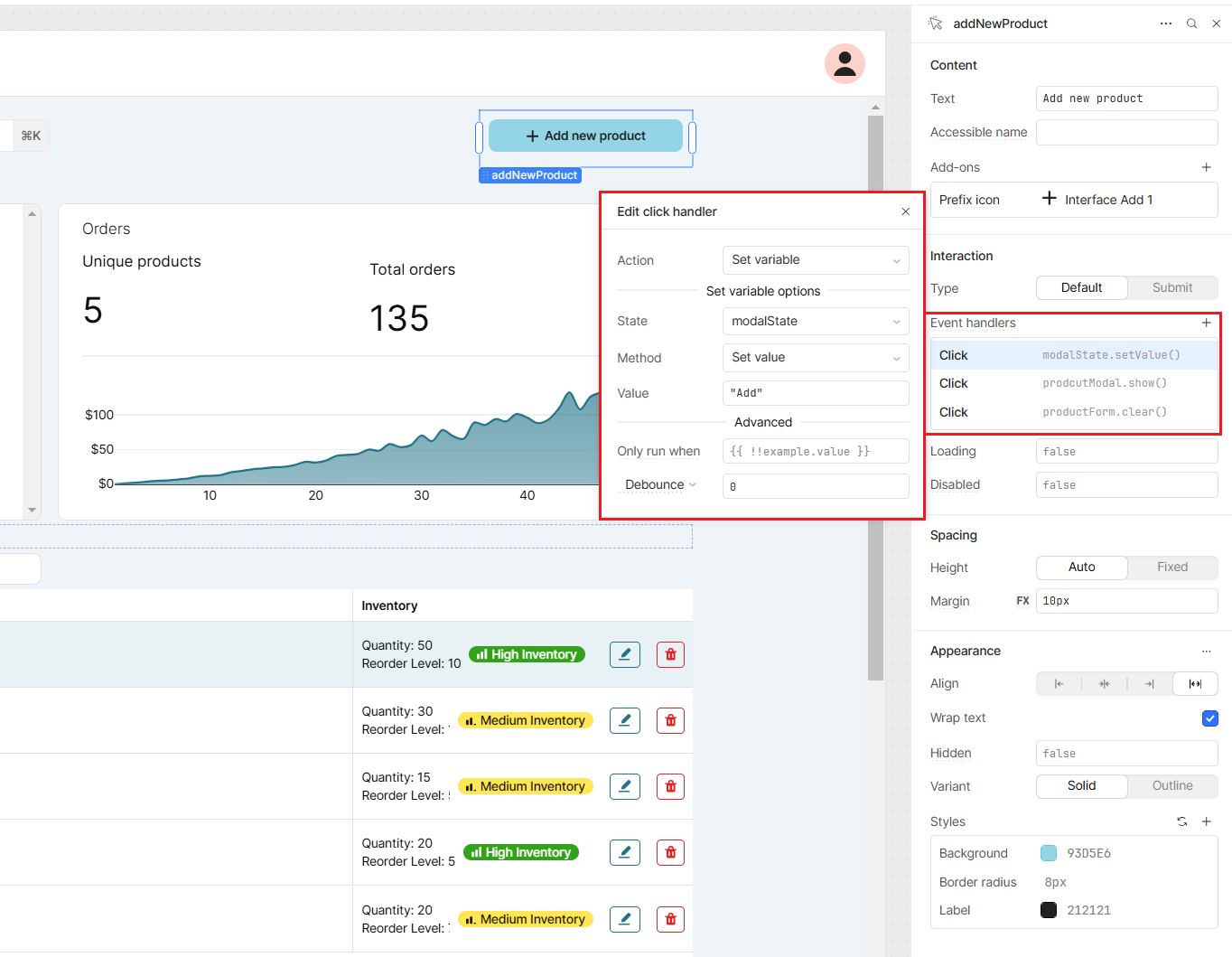Click the Text field with Add new product
The height and width of the screenshot is (957, 1232).
coord(1126,99)
